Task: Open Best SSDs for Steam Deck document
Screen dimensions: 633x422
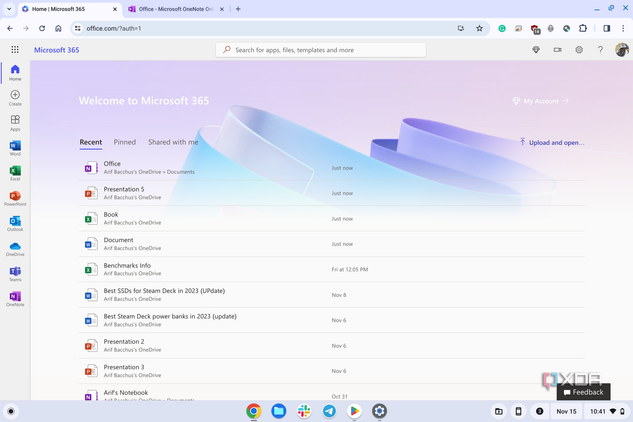Action: pyautogui.click(x=331, y=295)
